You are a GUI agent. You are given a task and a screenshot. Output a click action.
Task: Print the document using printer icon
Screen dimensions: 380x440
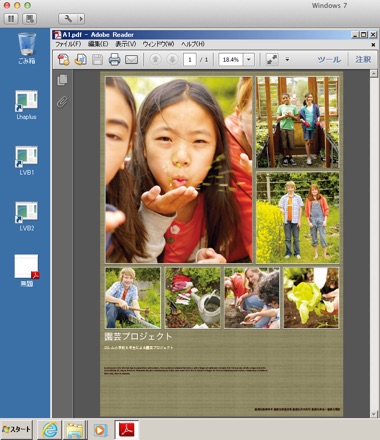click(x=114, y=60)
